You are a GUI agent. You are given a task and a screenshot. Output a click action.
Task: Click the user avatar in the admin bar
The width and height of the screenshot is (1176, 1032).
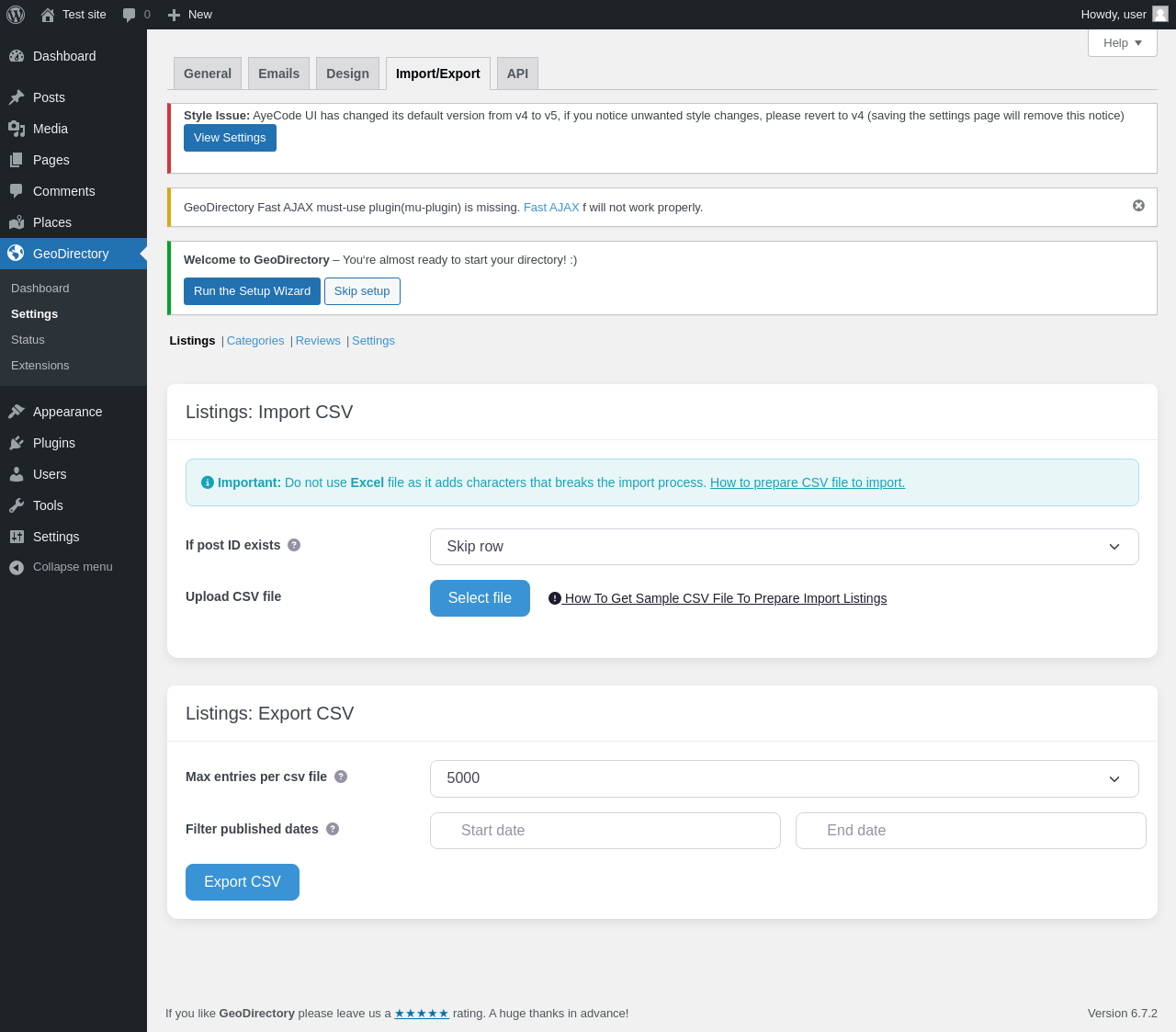point(1159,14)
